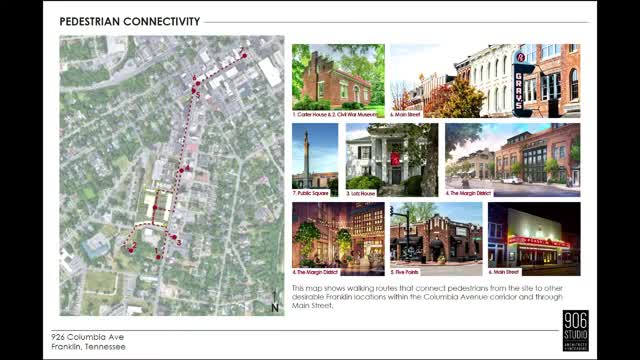Click the "6. Main Street" caption under Grays photo
This screenshot has height=360, width=640.
(x=405, y=115)
